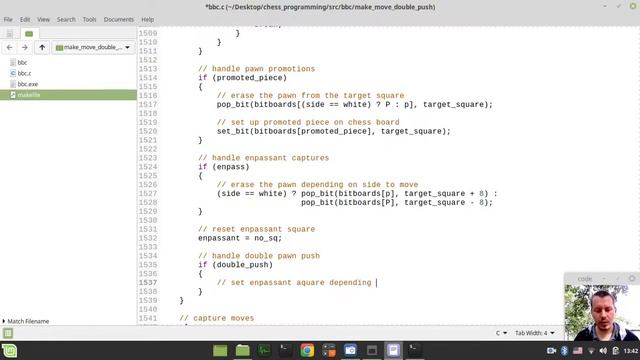Open the Edit menu
640x360 pixels.
click(25, 20)
